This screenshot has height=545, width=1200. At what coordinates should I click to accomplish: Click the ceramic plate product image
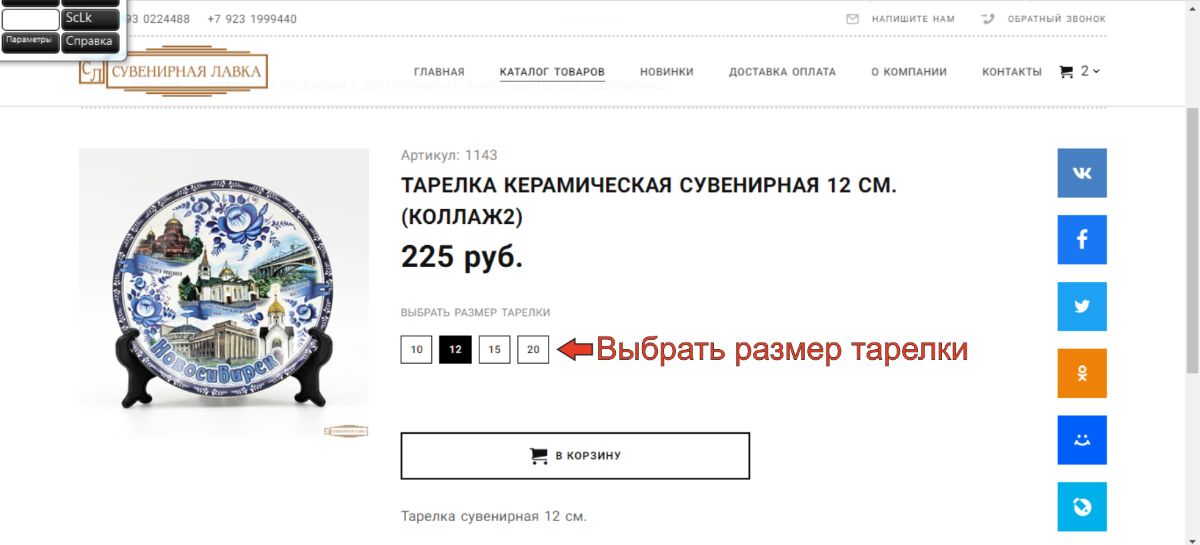click(224, 293)
